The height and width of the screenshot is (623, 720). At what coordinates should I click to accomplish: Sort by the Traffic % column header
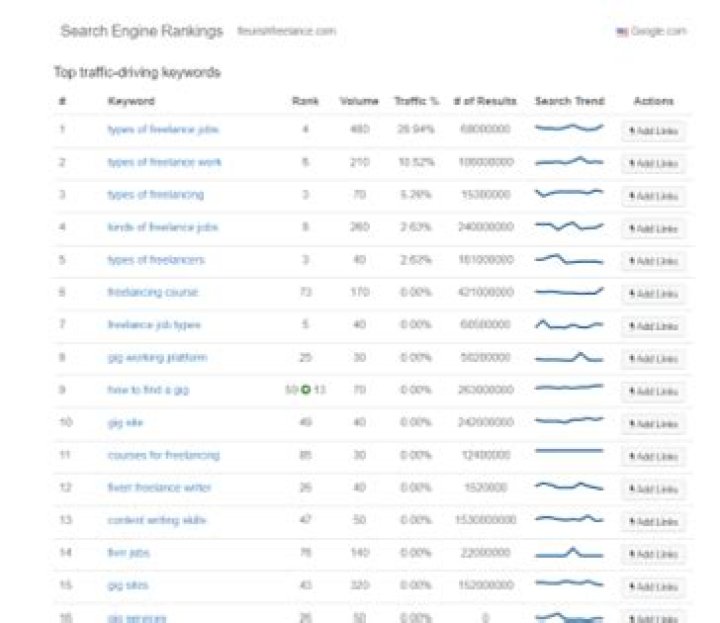415,101
